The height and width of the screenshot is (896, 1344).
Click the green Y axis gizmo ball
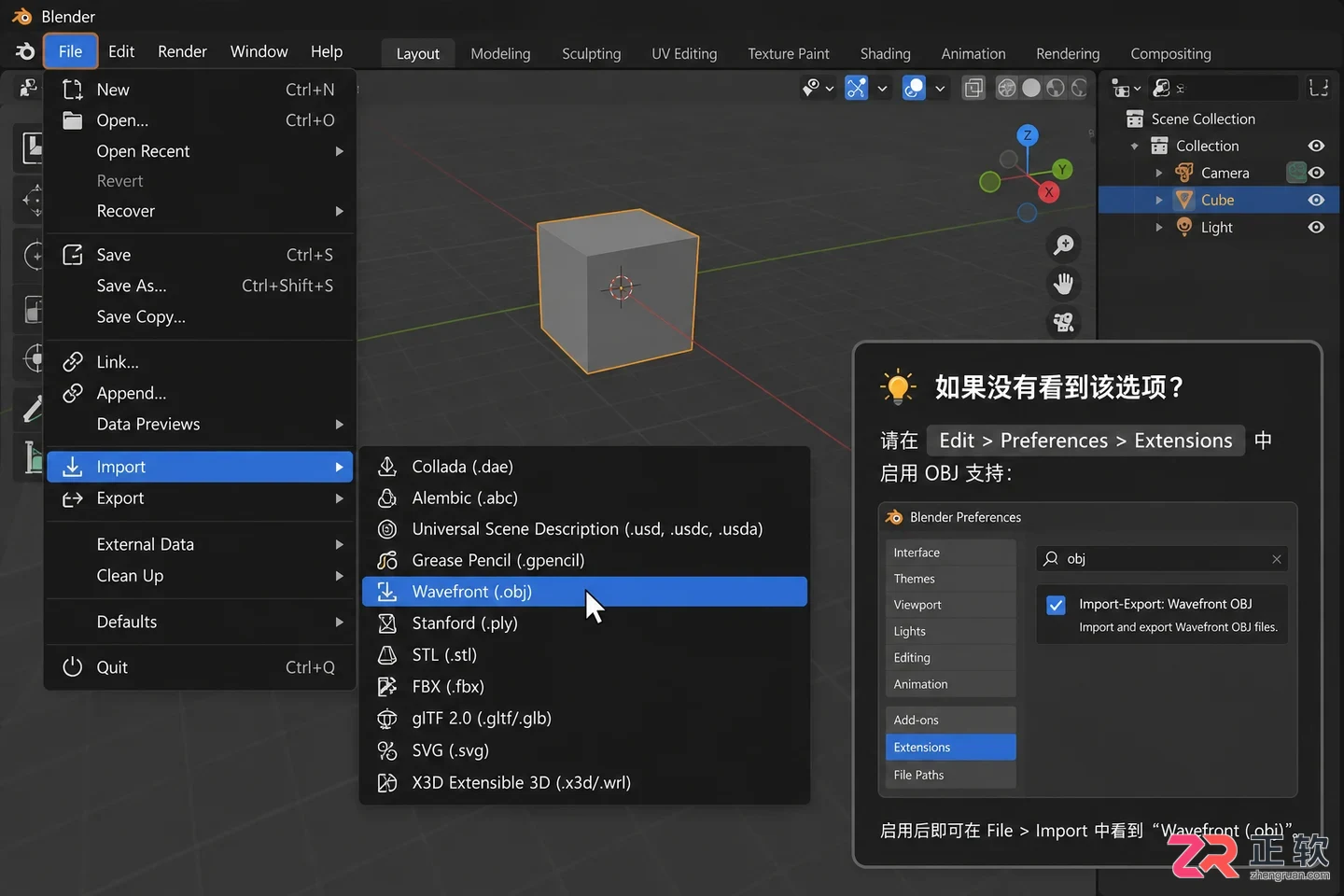[x=1062, y=169]
